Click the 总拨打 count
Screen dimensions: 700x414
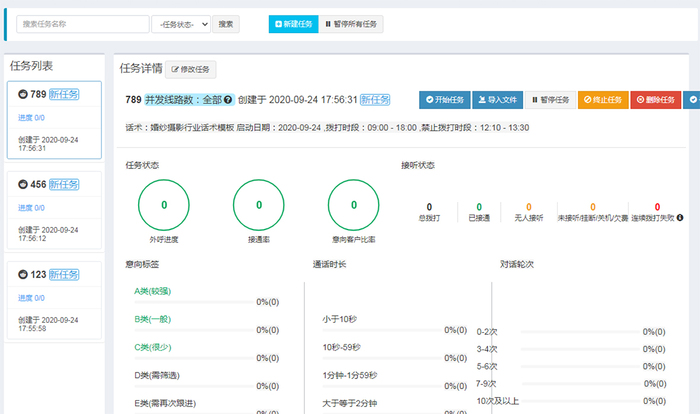click(x=429, y=207)
